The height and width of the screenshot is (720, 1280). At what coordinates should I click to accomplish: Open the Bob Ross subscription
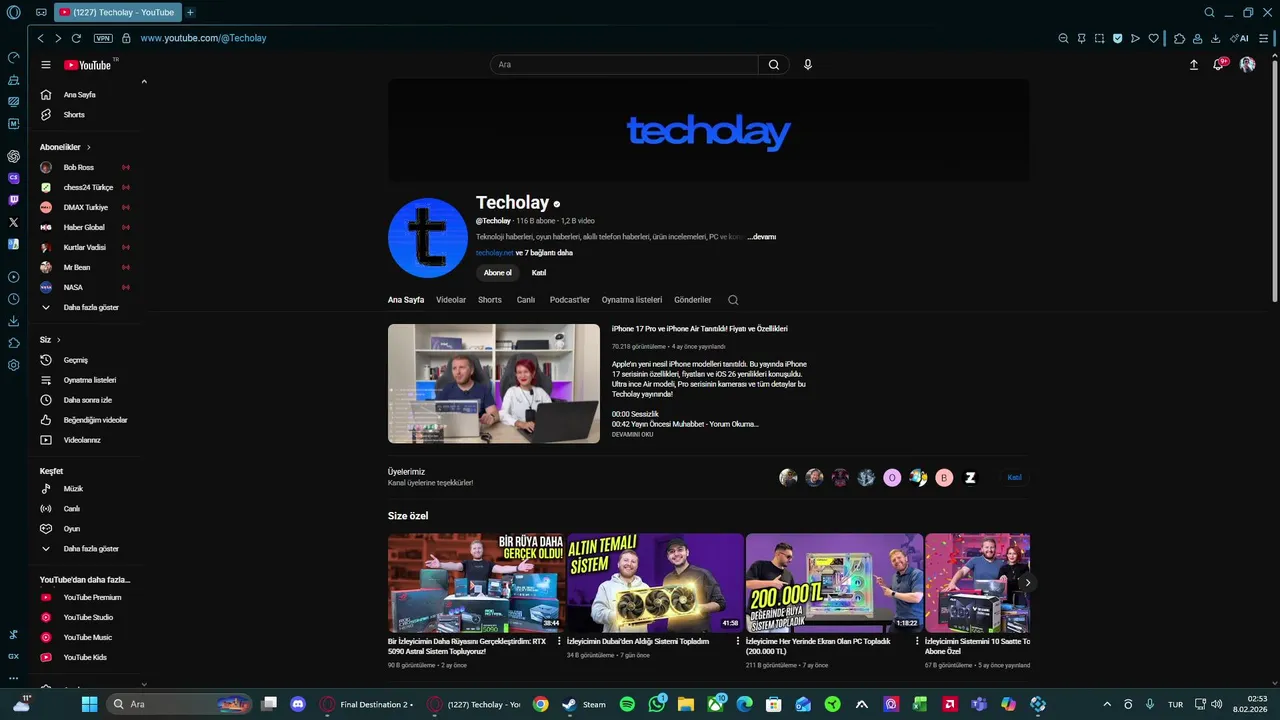tap(85, 167)
